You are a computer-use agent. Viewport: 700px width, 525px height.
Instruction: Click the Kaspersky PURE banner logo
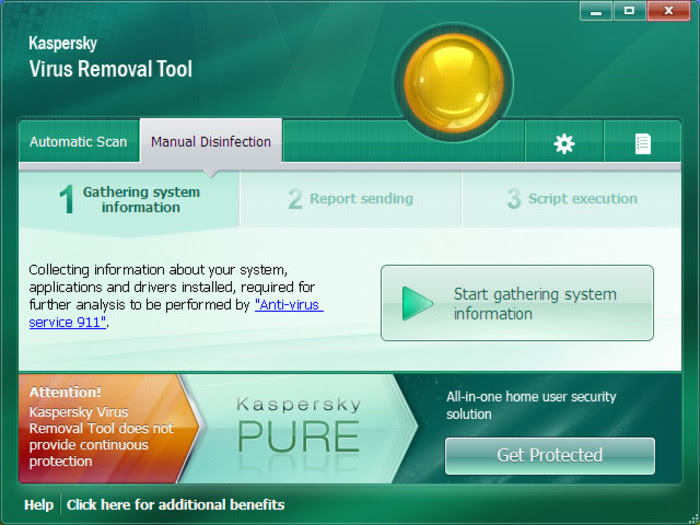coord(298,426)
